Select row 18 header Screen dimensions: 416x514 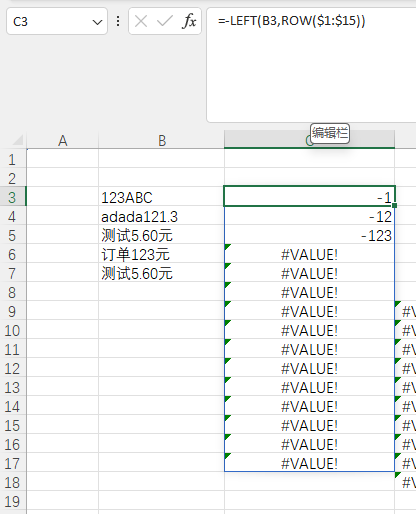pos(13,483)
